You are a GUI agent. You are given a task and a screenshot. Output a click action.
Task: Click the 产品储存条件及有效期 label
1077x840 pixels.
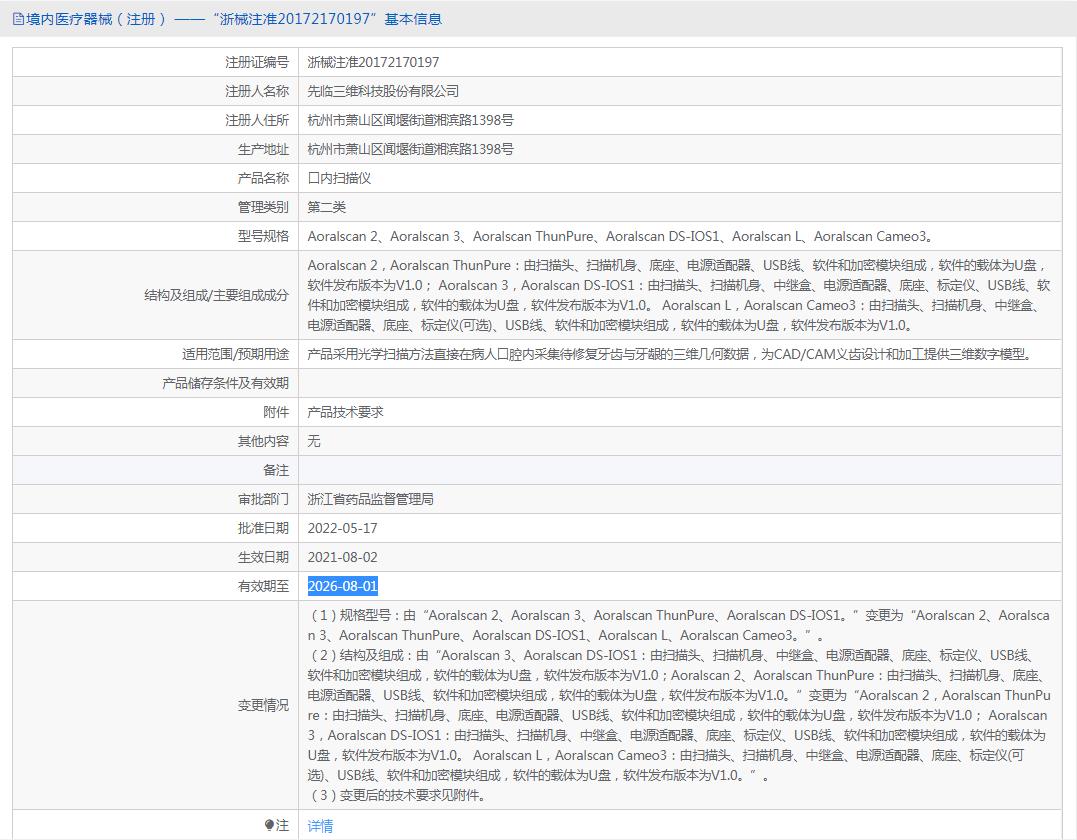225,383
